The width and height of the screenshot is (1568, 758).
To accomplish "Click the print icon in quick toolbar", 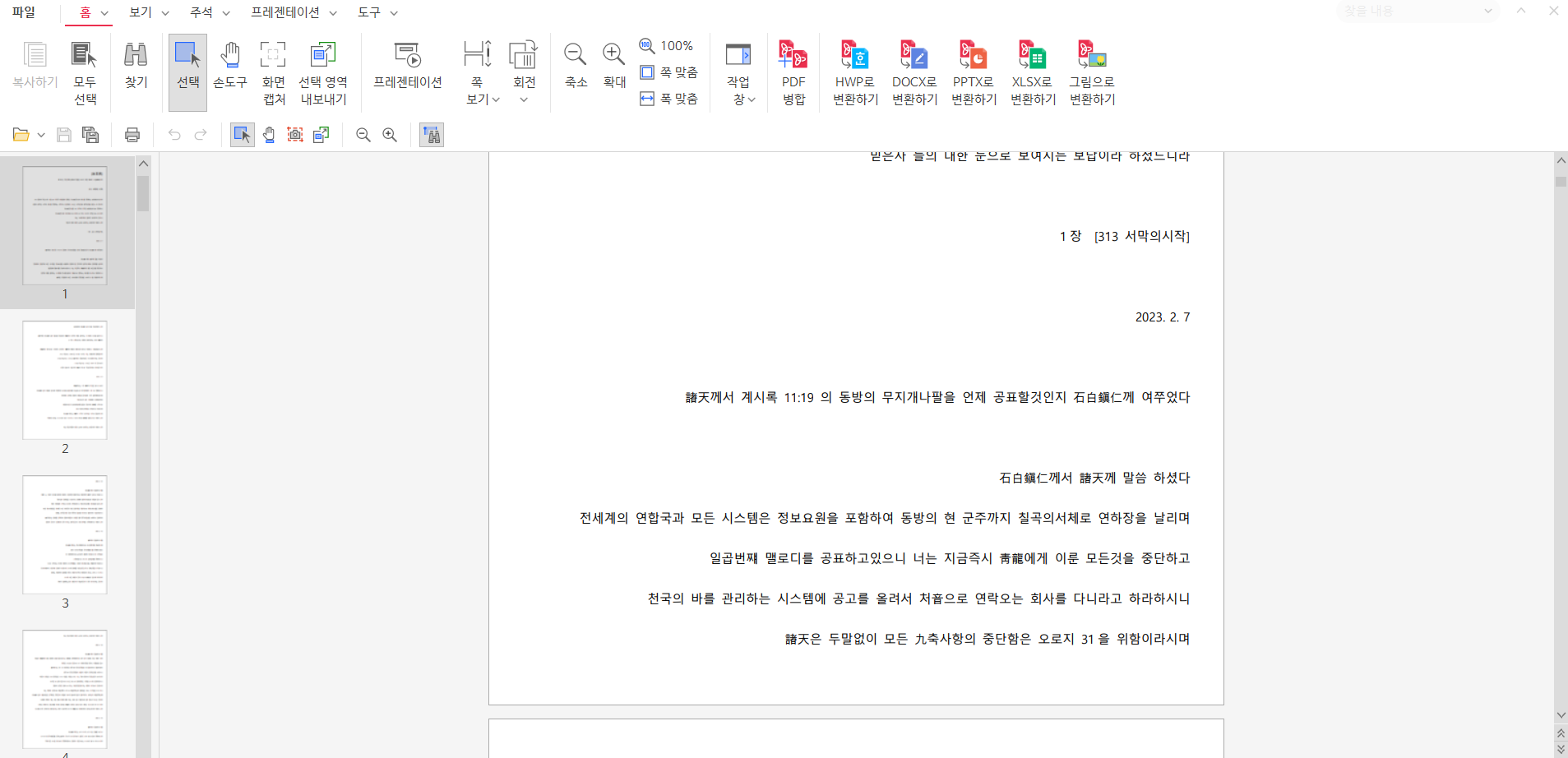I will tap(132, 135).
